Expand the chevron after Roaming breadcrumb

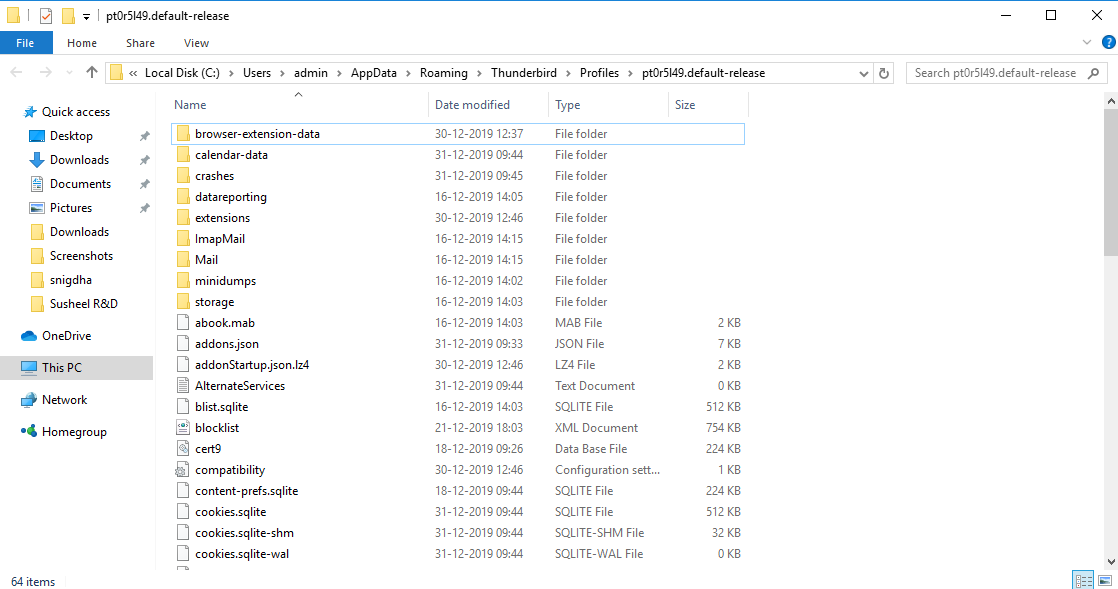[479, 73]
